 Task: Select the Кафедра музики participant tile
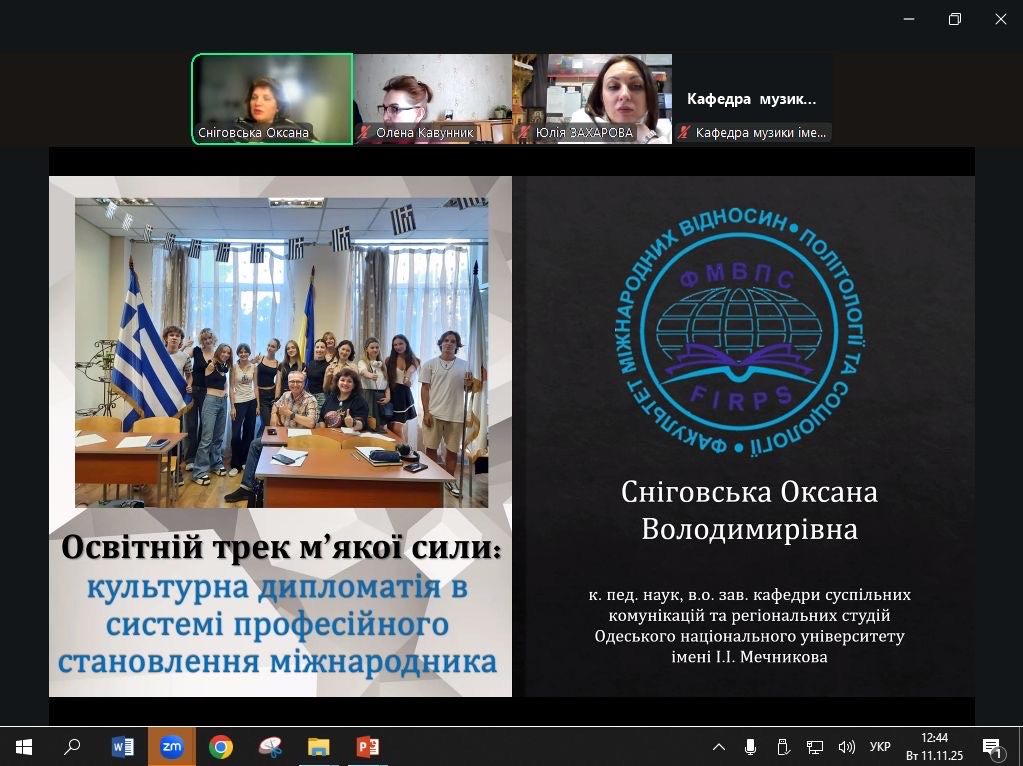click(x=752, y=98)
